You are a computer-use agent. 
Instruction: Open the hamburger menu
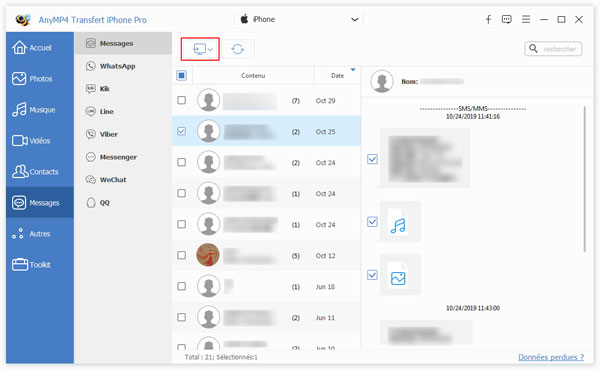(526, 19)
